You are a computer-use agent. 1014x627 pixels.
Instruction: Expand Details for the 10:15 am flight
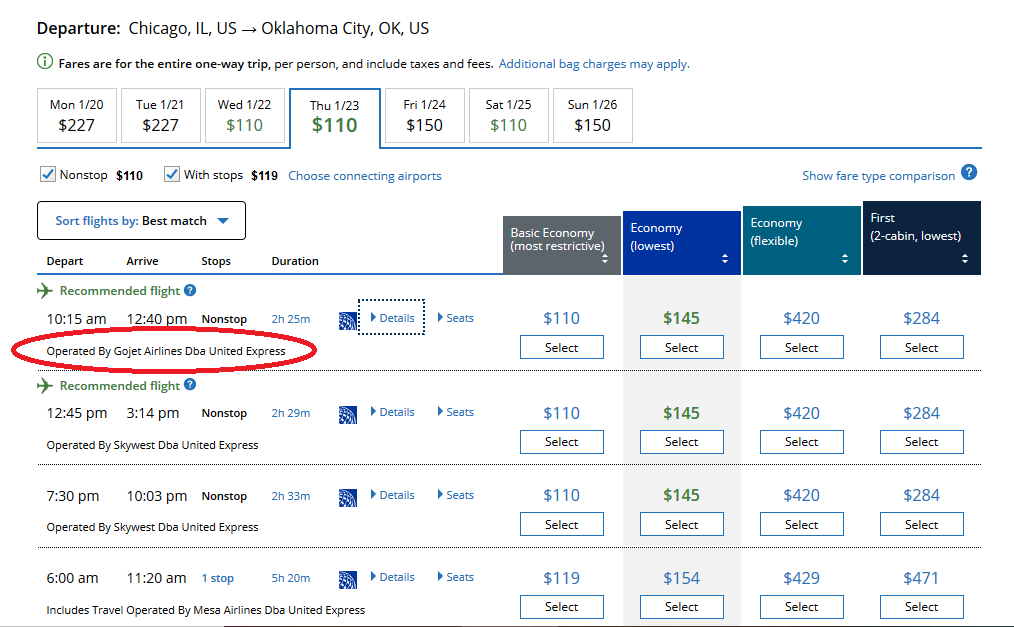pos(393,318)
